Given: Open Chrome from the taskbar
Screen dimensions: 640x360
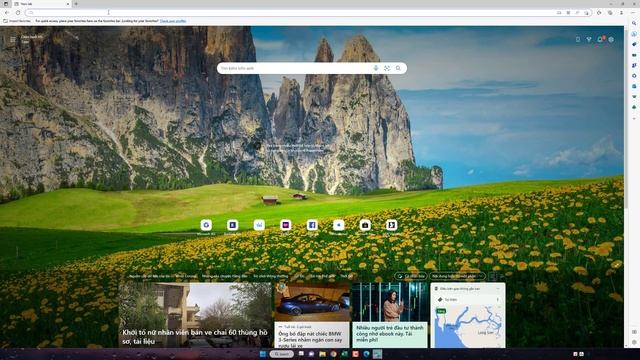Looking at the screenshot, I should (333, 354).
